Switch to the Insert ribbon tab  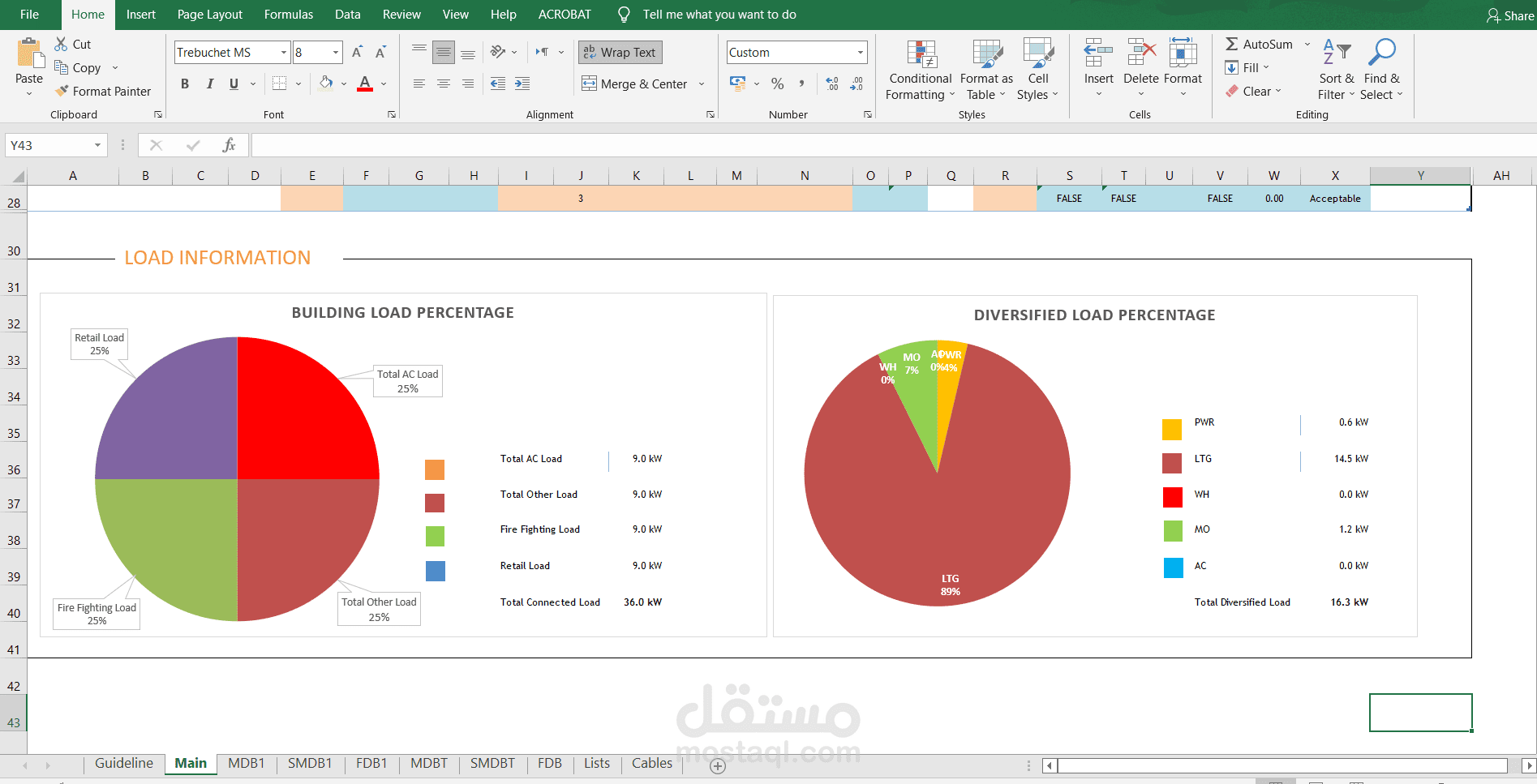click(141, 15)
